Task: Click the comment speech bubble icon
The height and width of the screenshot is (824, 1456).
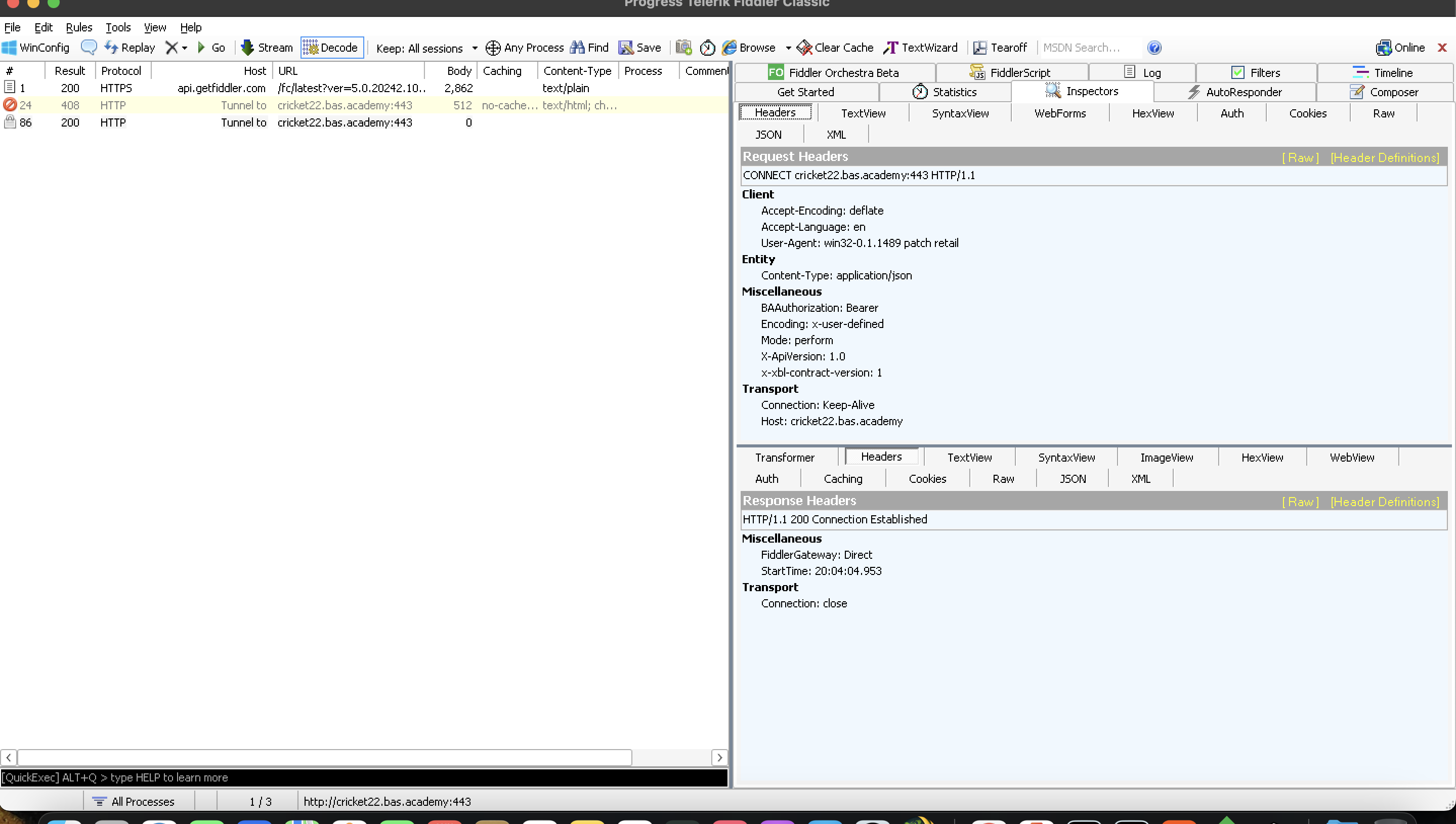Action: 88,48
